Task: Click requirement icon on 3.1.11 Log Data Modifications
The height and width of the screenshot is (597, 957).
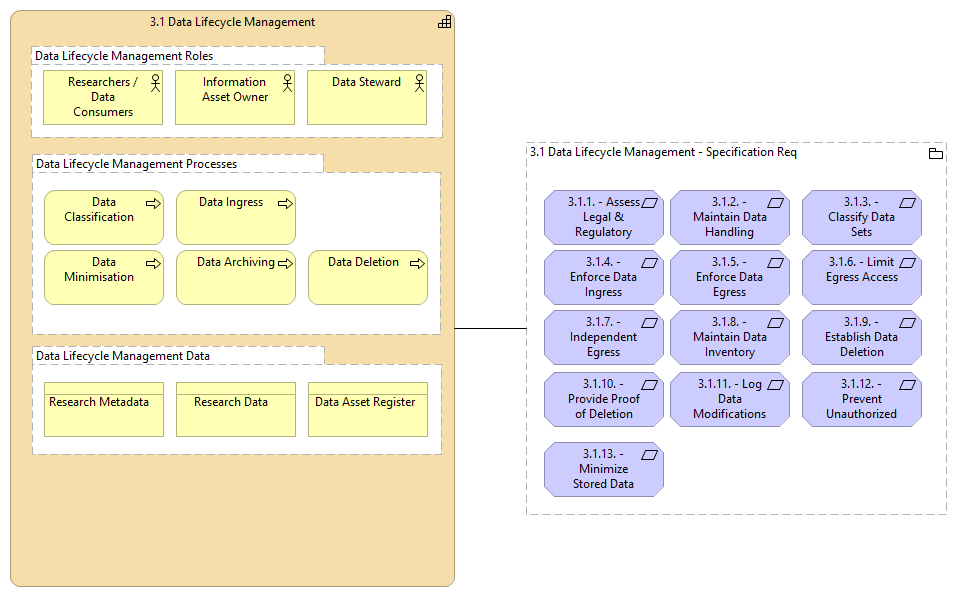Action: (x=775, y=385)
